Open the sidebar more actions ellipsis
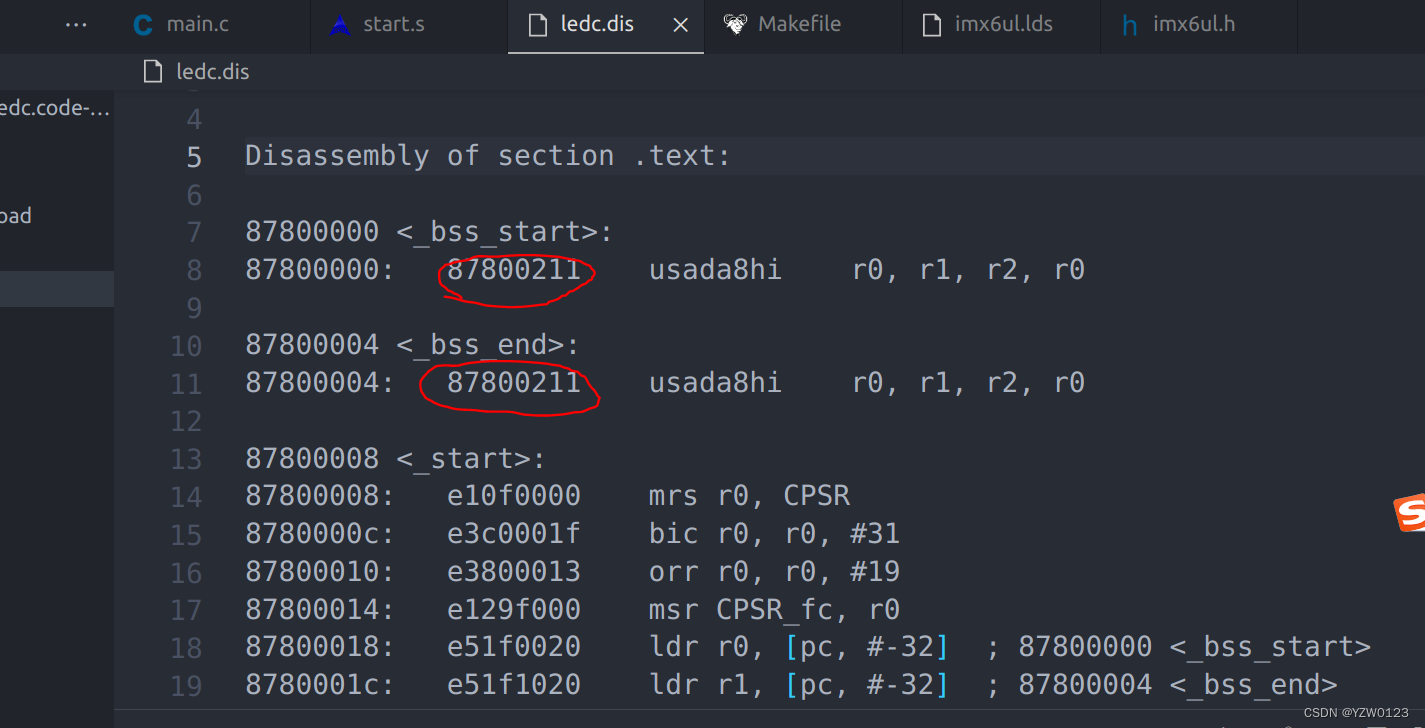Screen dimensions: 1425x728 (76, 25)
